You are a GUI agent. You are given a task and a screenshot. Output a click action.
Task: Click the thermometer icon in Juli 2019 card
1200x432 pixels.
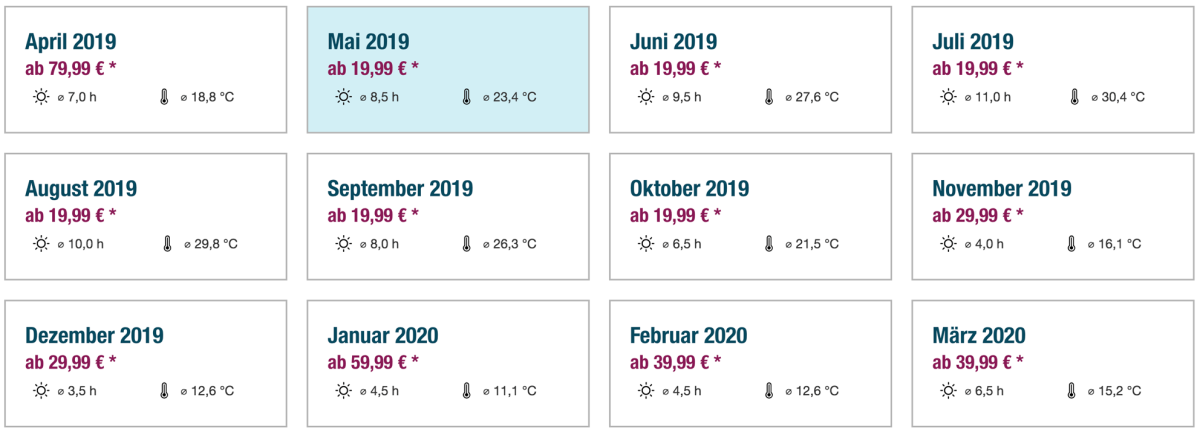click(1073, 97)
